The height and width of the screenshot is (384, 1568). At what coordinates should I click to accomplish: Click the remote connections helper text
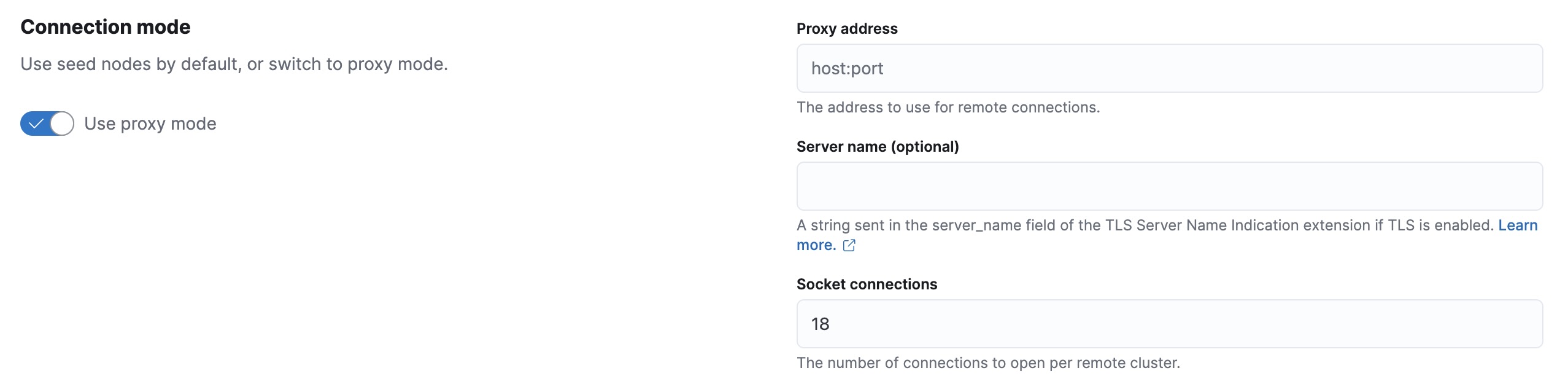tap(948, 107)
